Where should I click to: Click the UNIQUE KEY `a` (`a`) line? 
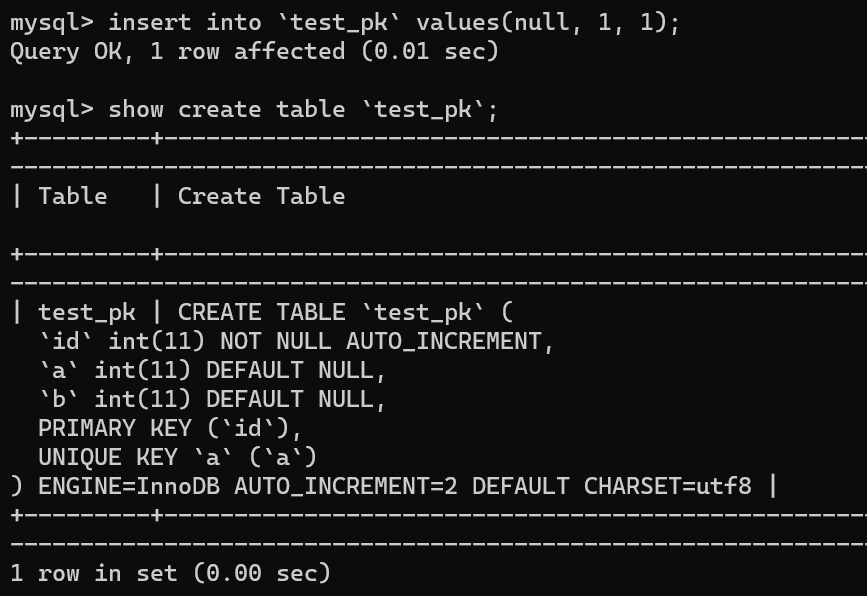point(177,457)
